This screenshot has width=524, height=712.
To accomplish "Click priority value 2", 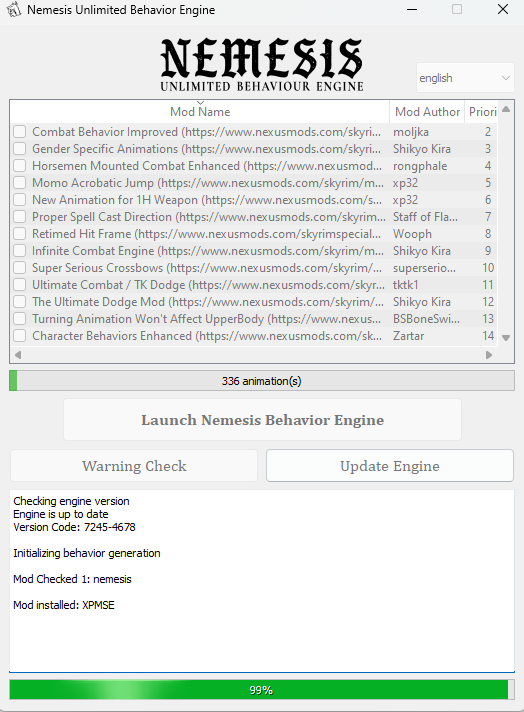I will (x=488, y=132).
